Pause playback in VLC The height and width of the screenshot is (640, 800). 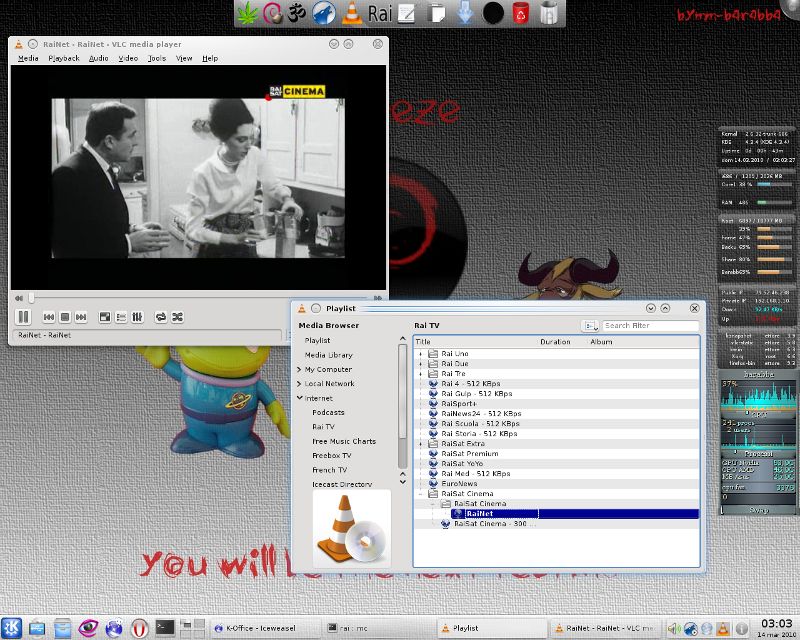[x=23, y=317]
